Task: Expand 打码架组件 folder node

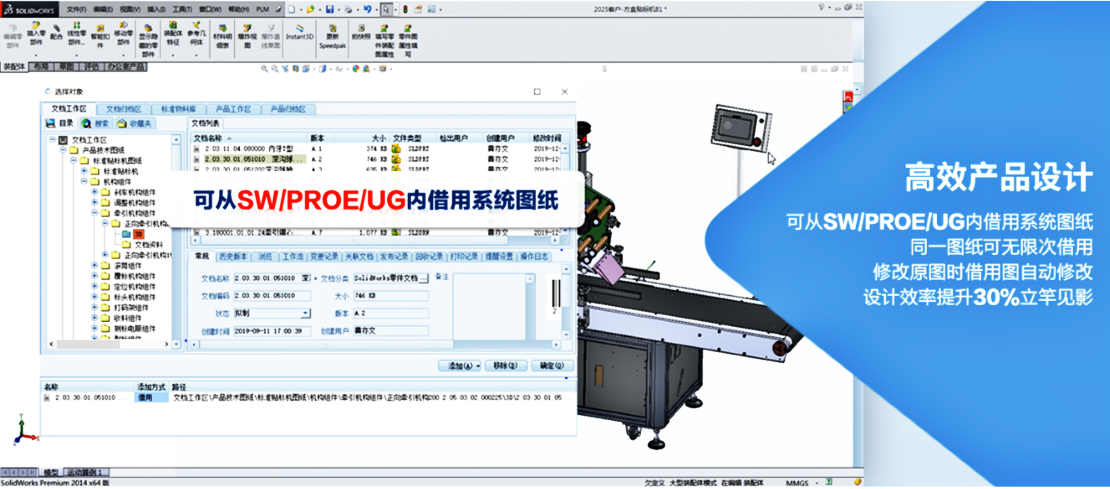Action: coord(95,307)
